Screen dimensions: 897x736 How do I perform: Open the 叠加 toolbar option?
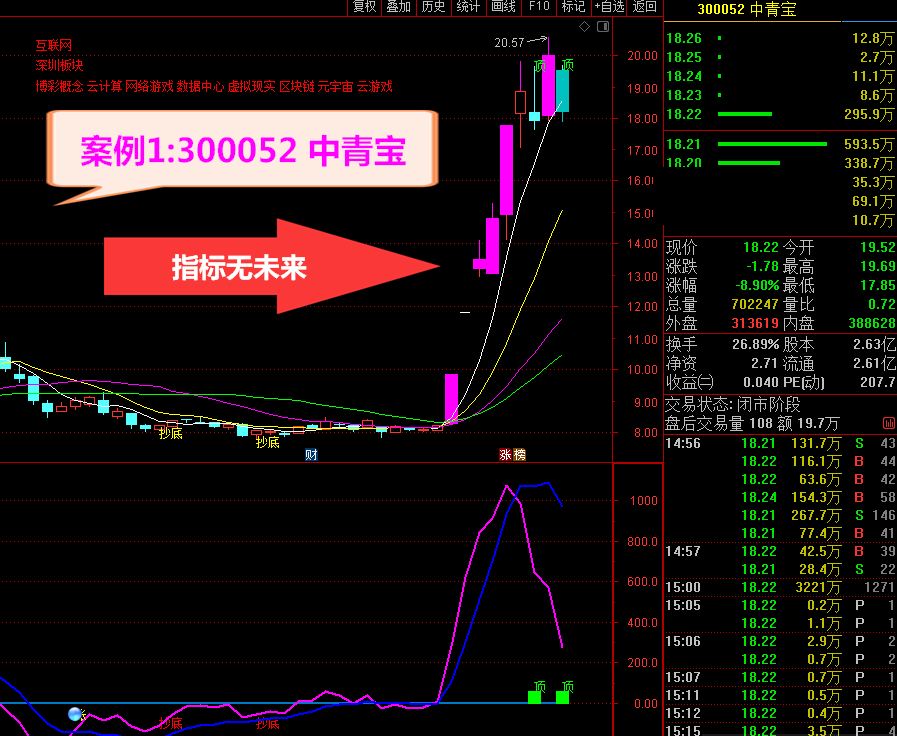point(399,7)
